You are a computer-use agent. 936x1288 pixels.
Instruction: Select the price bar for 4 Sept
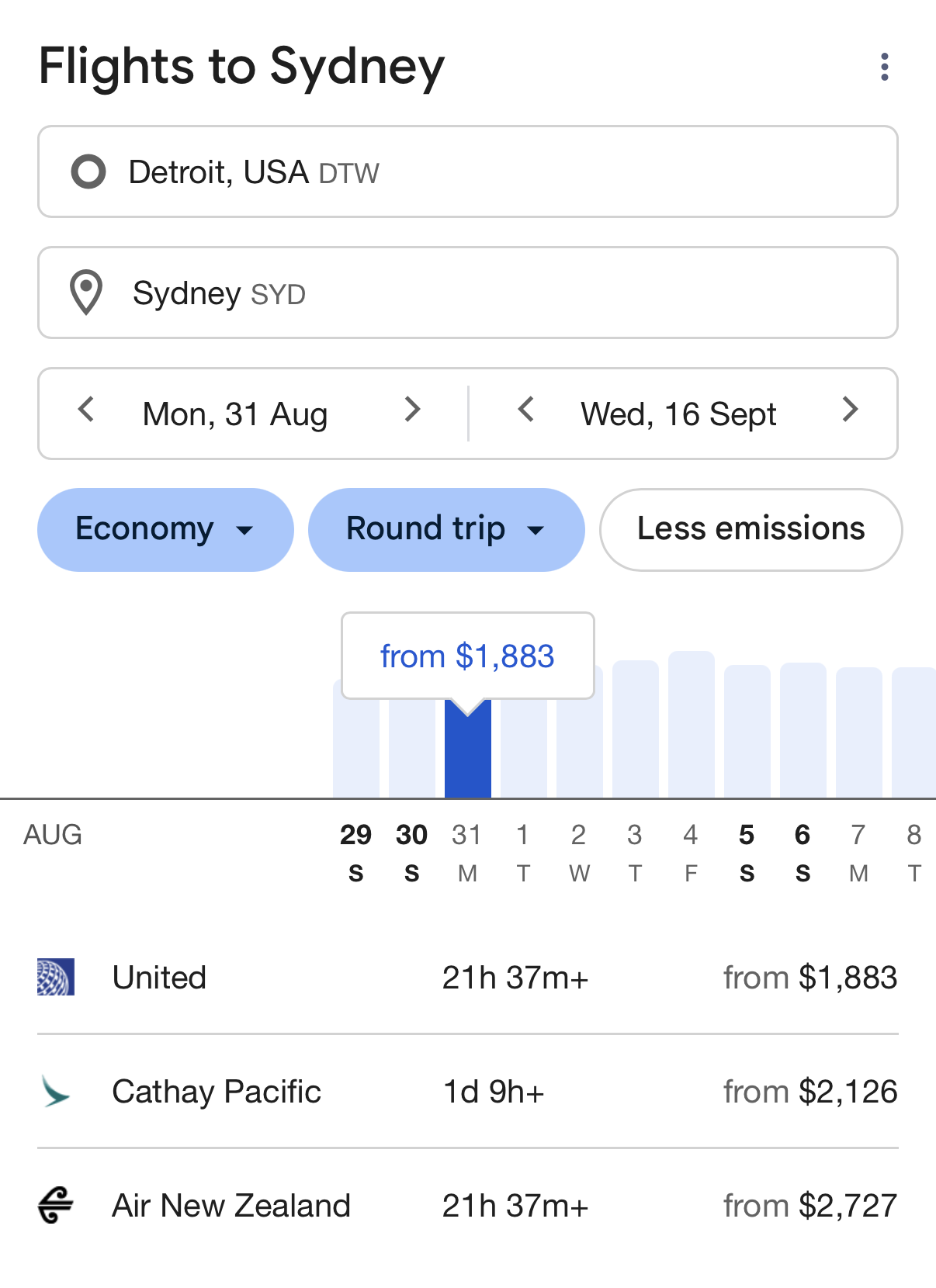click(x=691, y=725)
